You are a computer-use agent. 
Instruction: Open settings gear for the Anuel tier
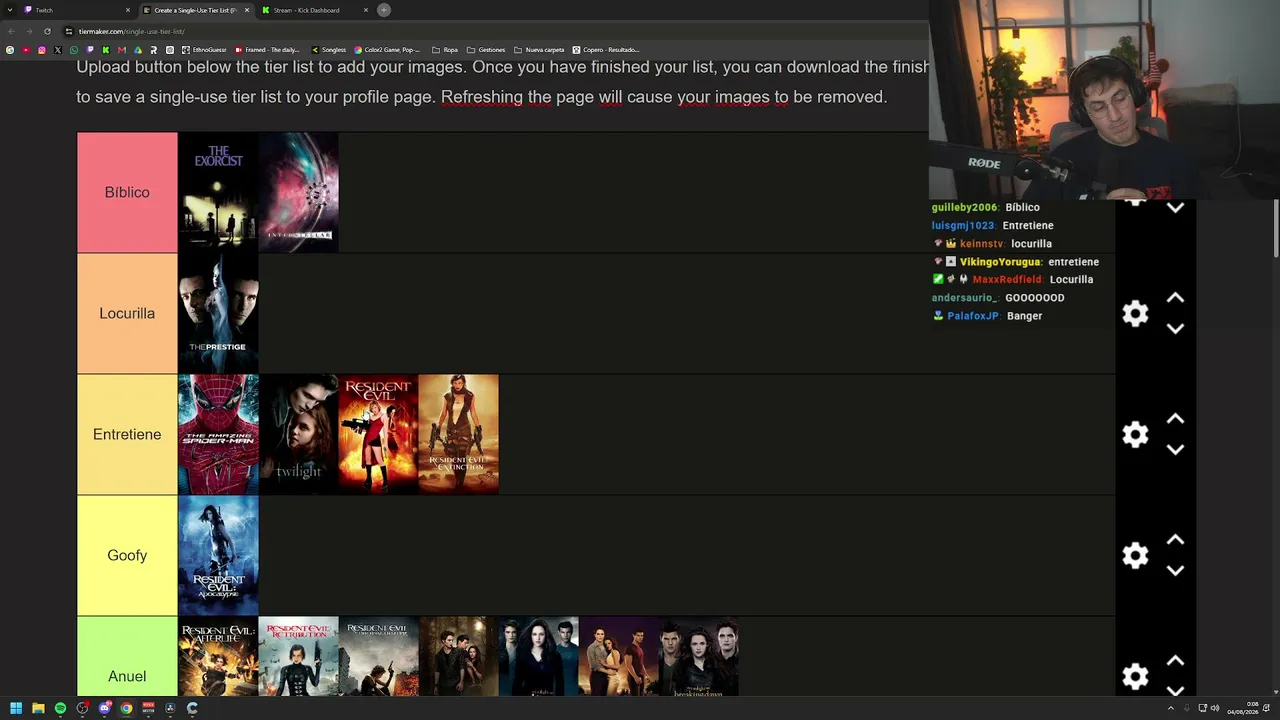tap(1135, 677)
